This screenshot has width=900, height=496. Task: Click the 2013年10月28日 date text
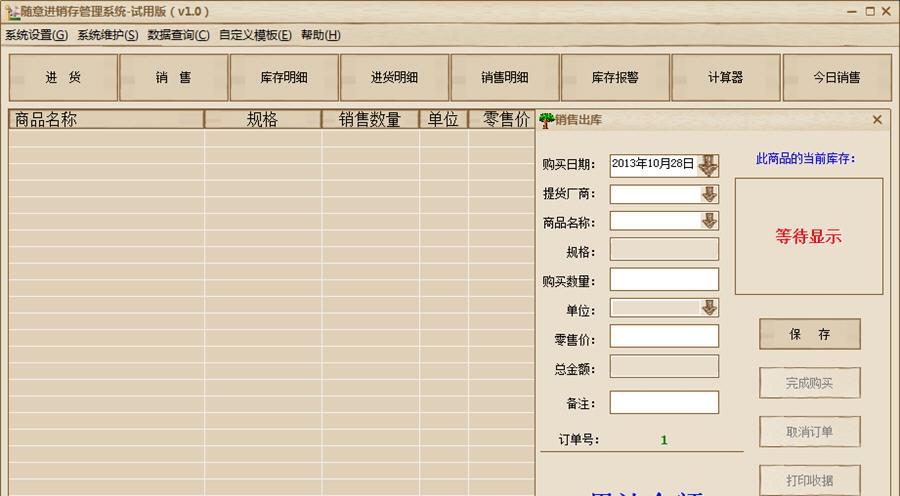click(653, 164)
